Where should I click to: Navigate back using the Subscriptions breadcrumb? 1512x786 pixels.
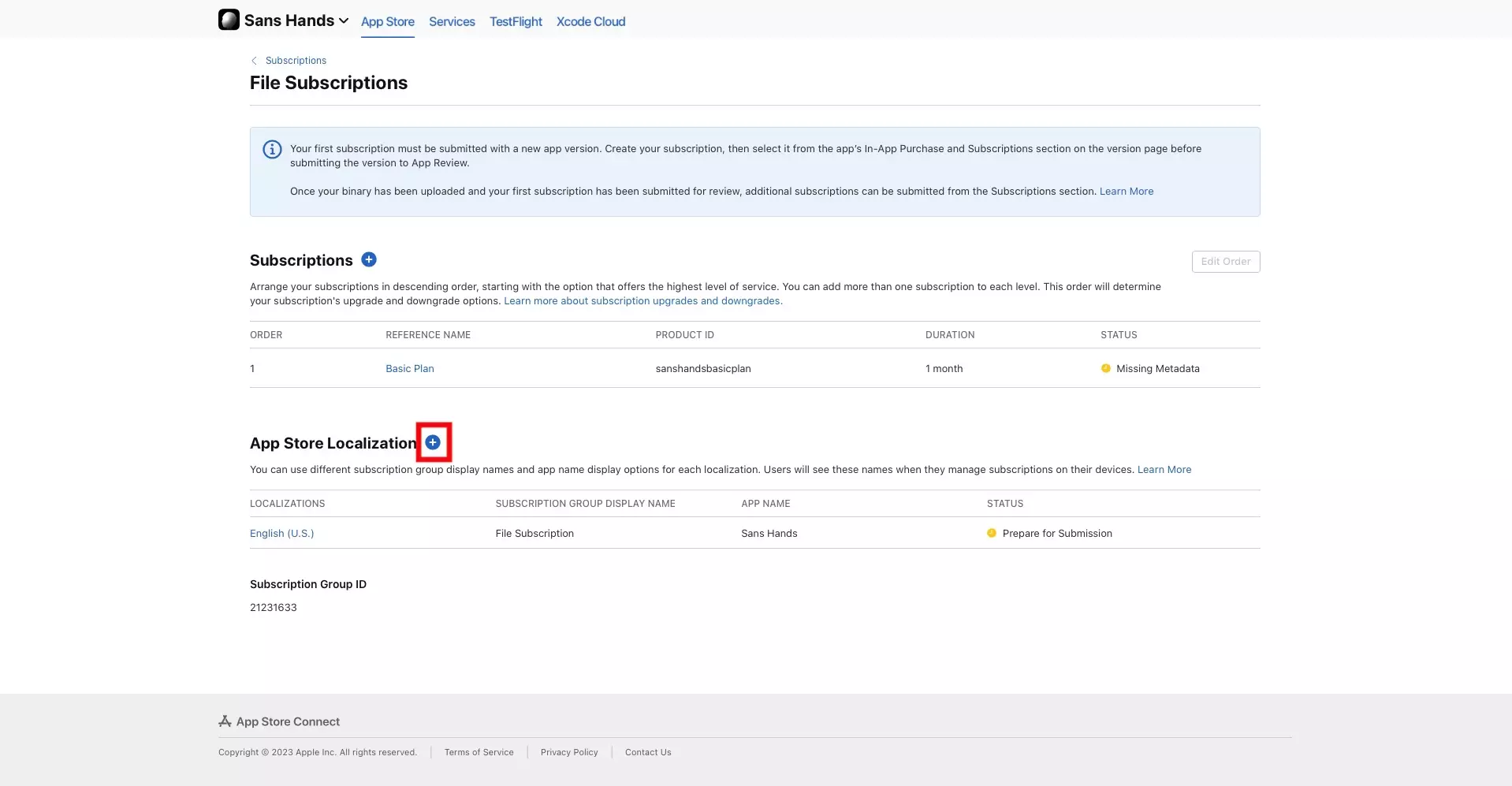295,60
